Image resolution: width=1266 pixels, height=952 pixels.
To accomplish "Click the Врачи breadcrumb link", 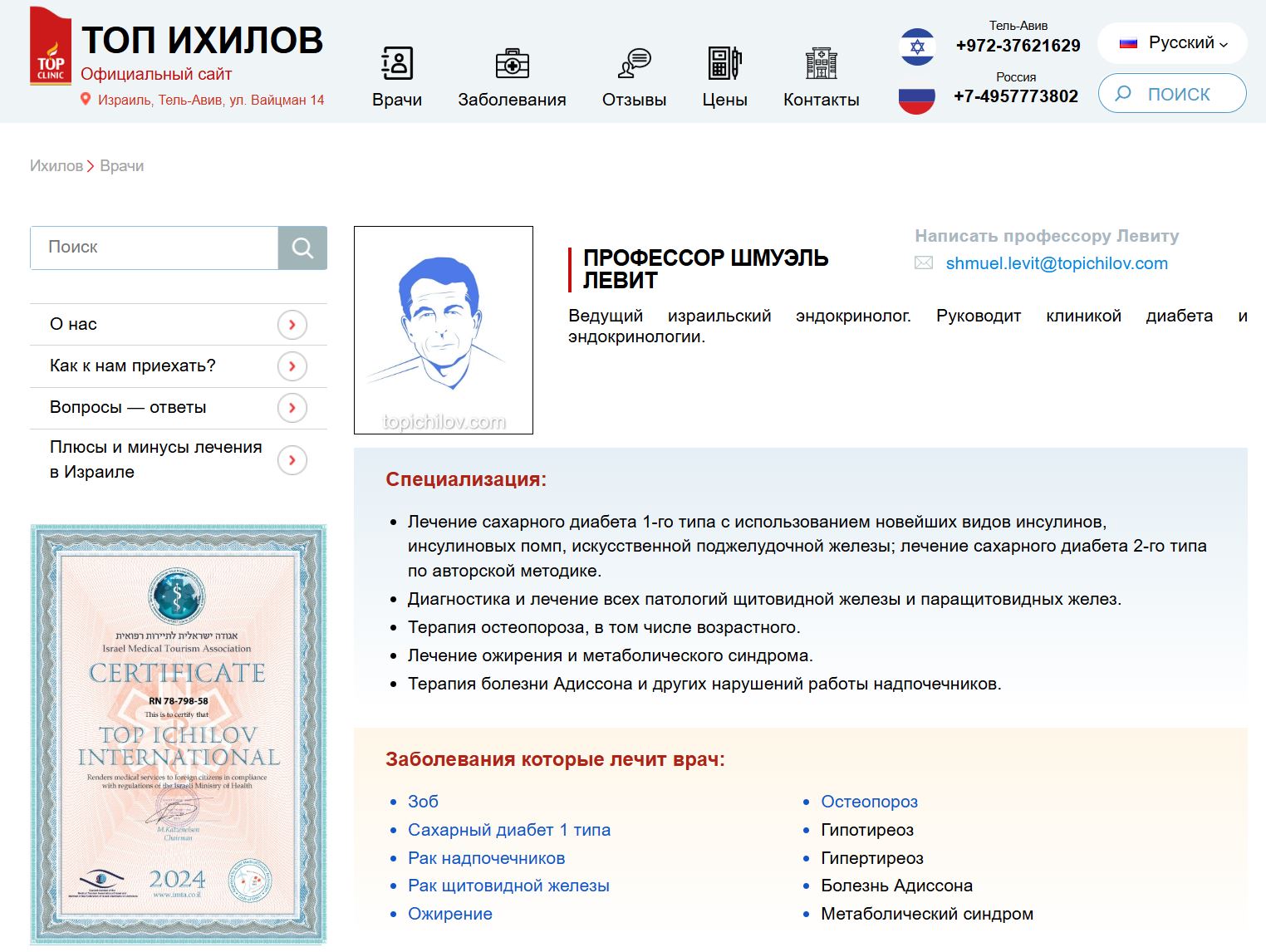I will (122, 166).
